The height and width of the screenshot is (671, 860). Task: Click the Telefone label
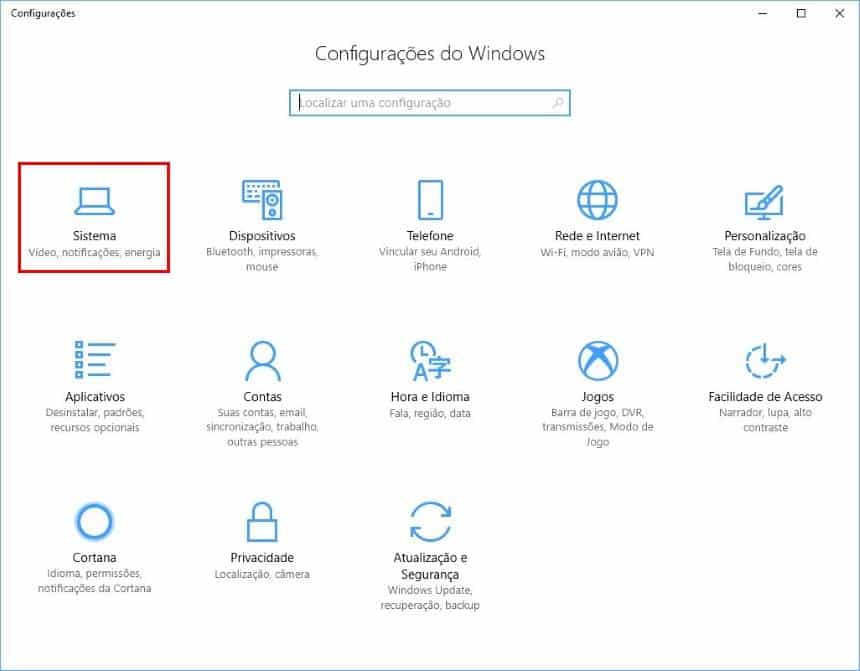point(430,236)
